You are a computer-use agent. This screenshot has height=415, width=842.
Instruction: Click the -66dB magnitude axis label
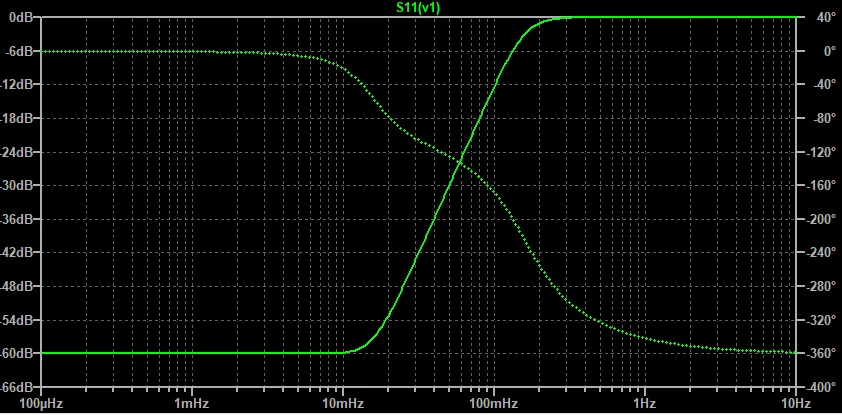[17, 387]
